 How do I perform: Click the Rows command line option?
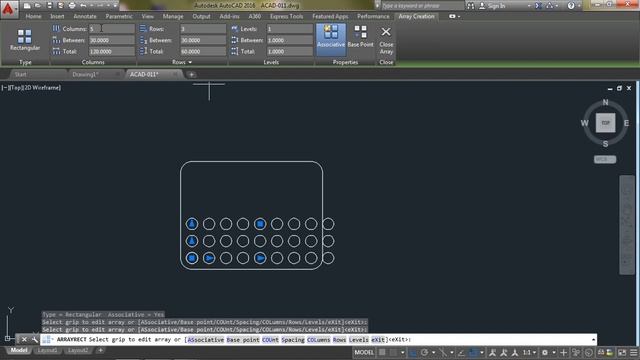click(339, 340)
